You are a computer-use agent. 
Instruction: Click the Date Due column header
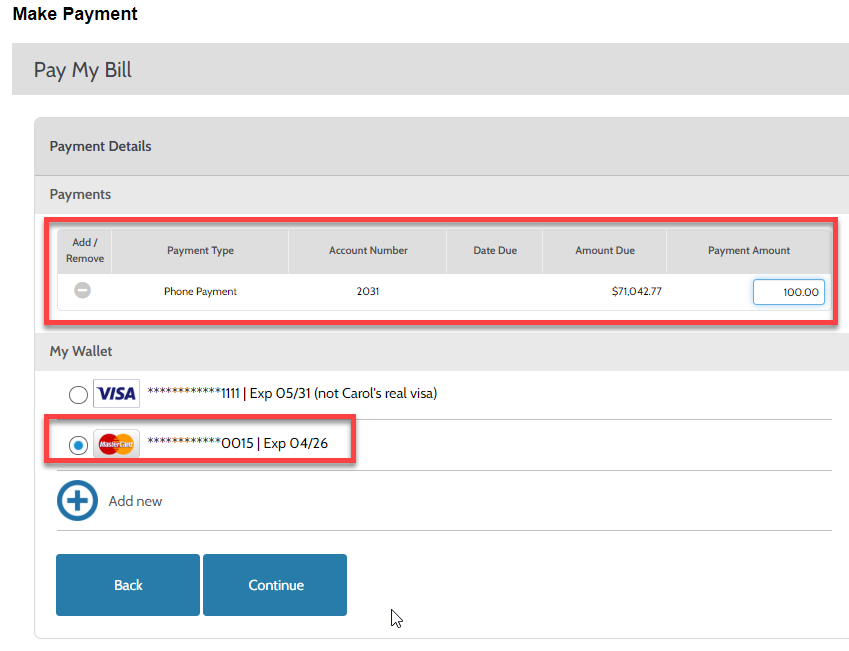point(494,251)
